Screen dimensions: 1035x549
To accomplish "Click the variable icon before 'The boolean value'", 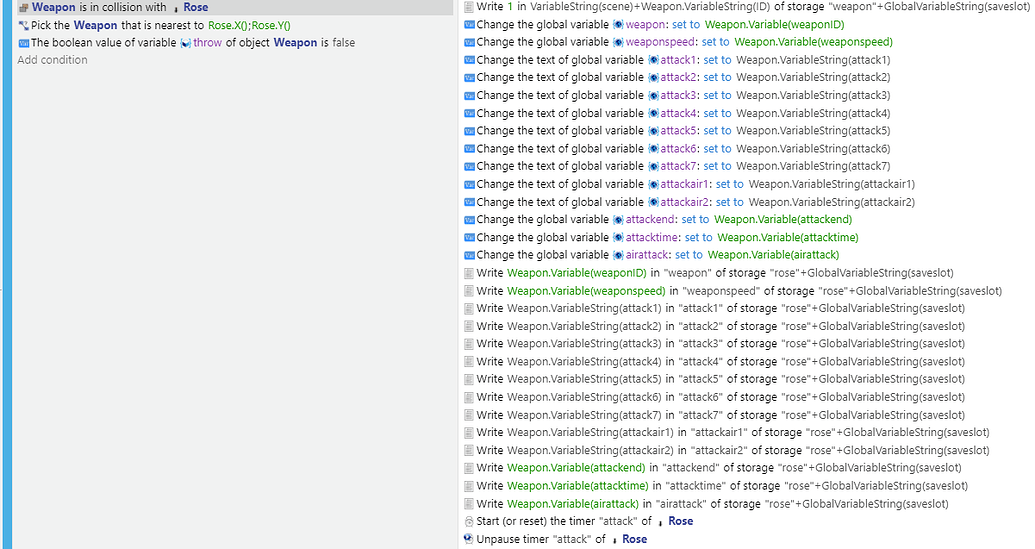I will (24, 44).
